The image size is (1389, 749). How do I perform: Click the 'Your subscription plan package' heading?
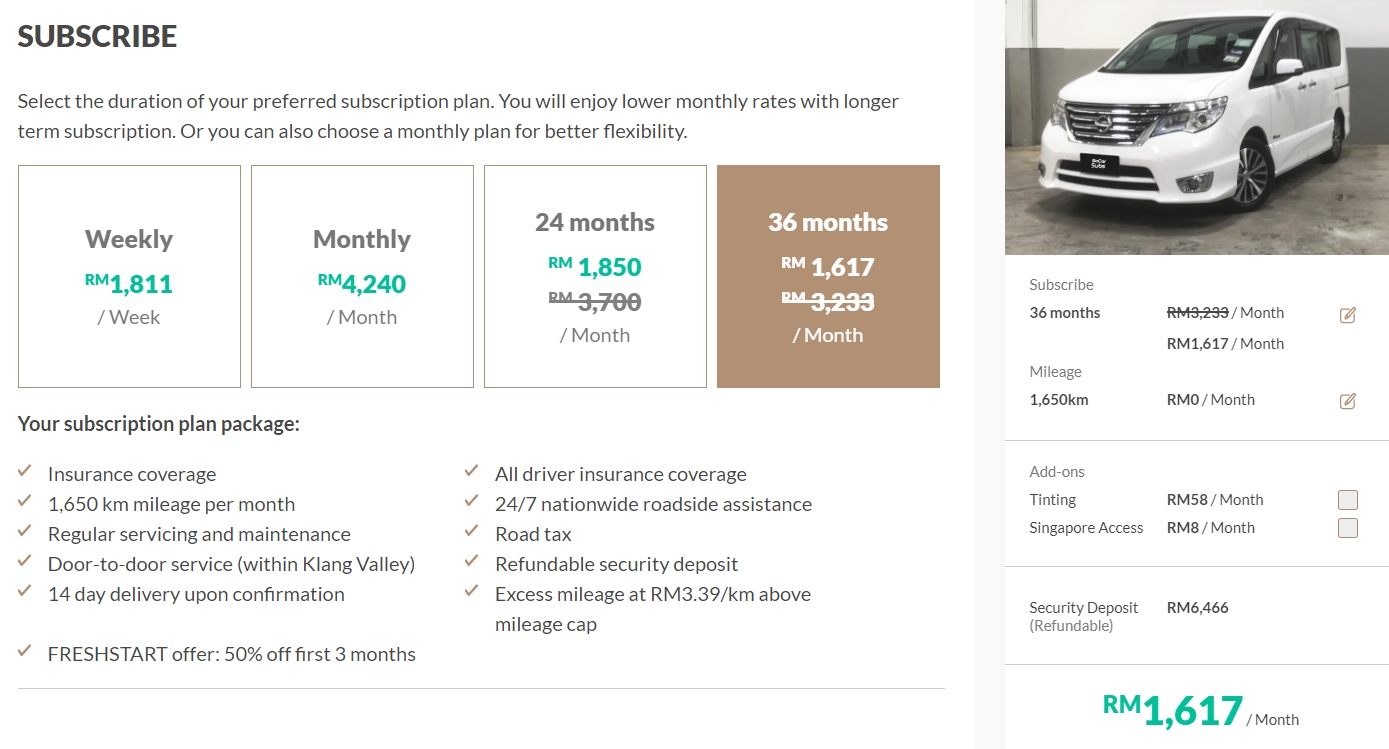159,424
